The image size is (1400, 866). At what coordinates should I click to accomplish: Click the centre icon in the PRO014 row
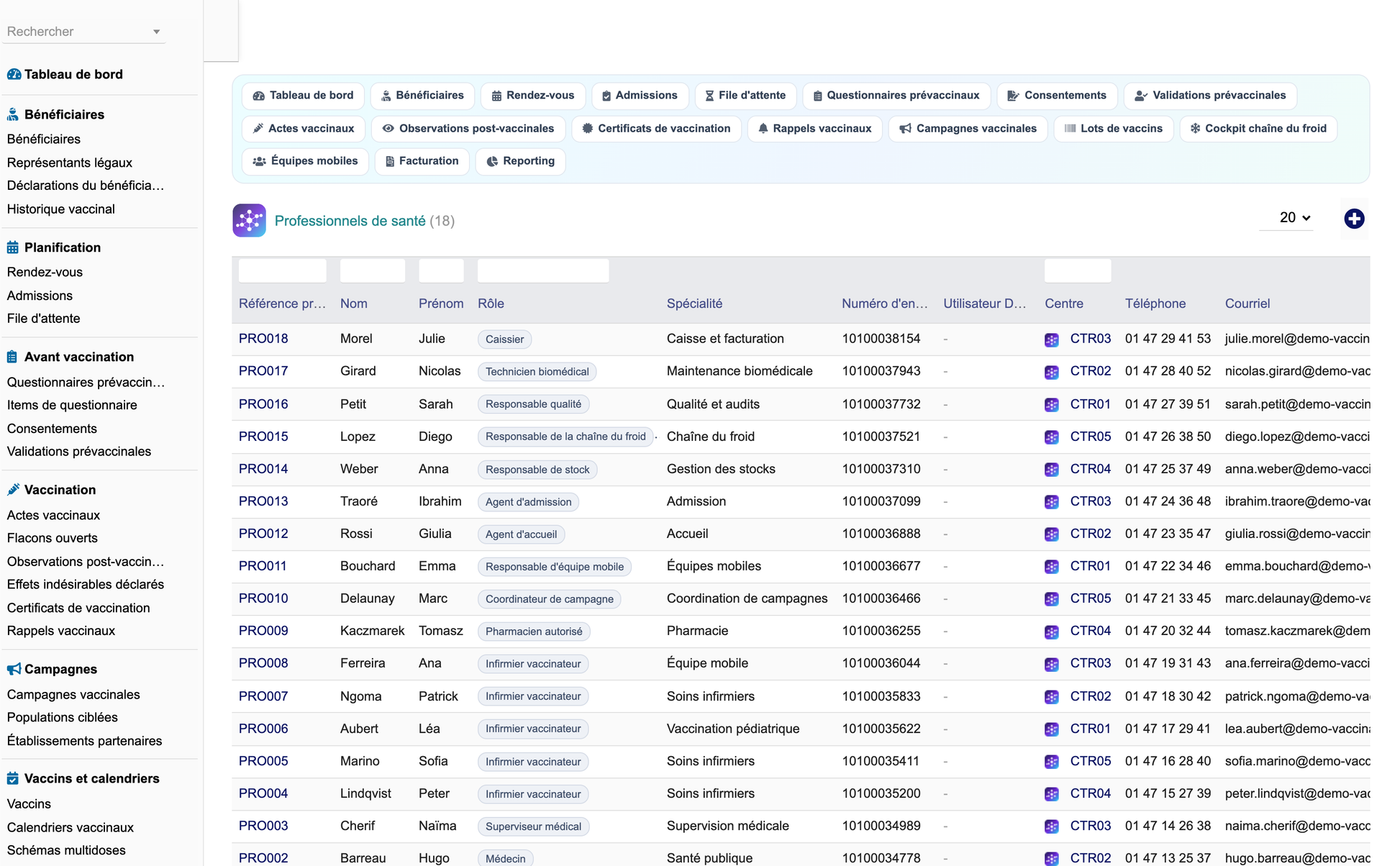pyautogui.click(x=1052, y=470)
